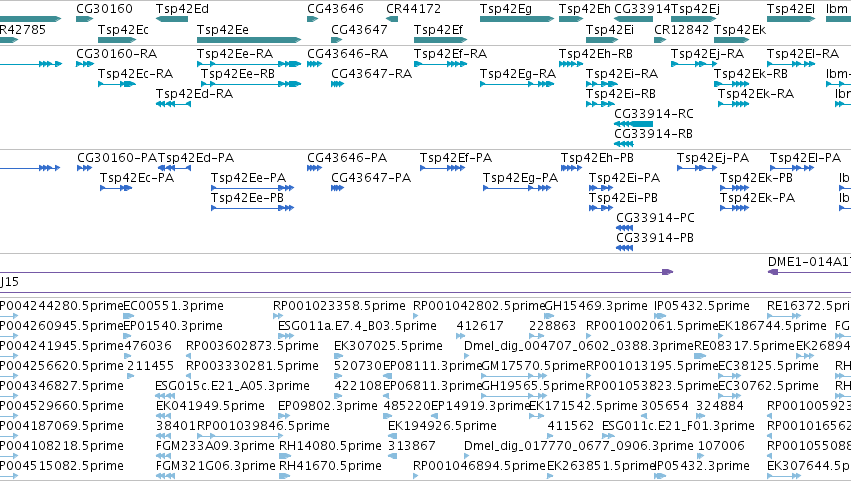
Task: Select the feature labeled 412617
Action: pyautogui.click(x=480, y=326)
